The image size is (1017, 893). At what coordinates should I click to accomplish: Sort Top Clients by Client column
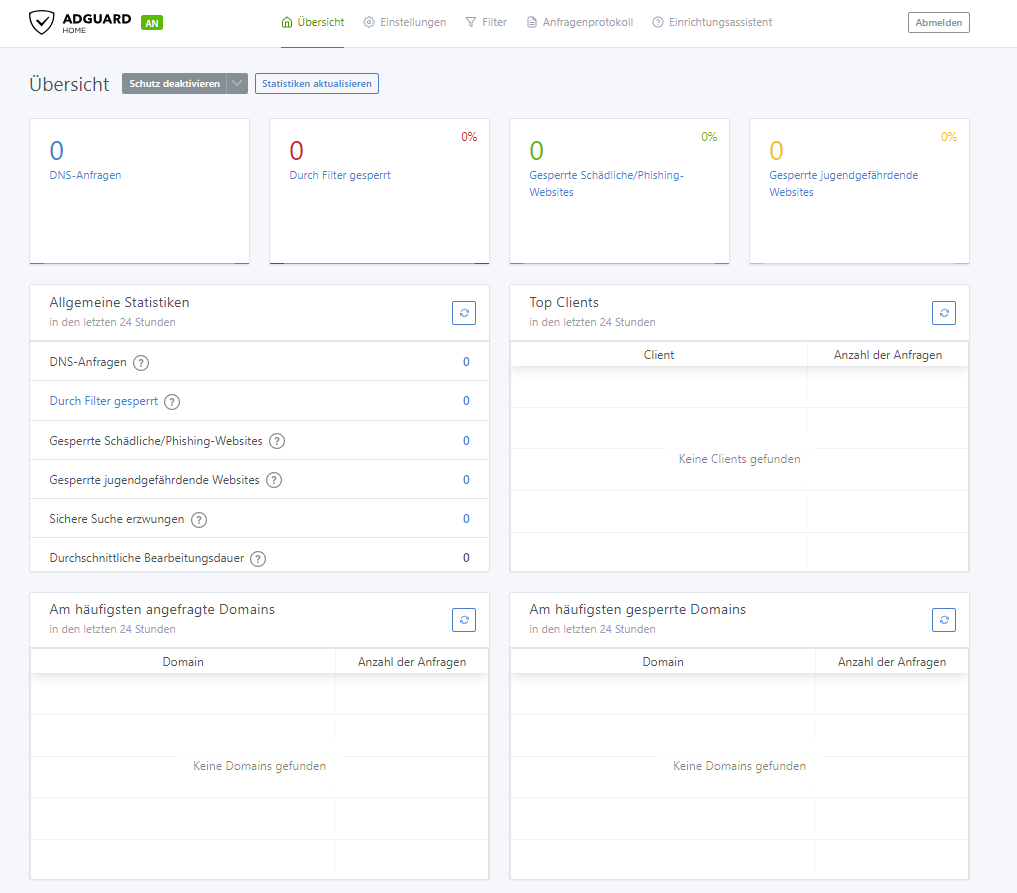(x=659, y=355)
